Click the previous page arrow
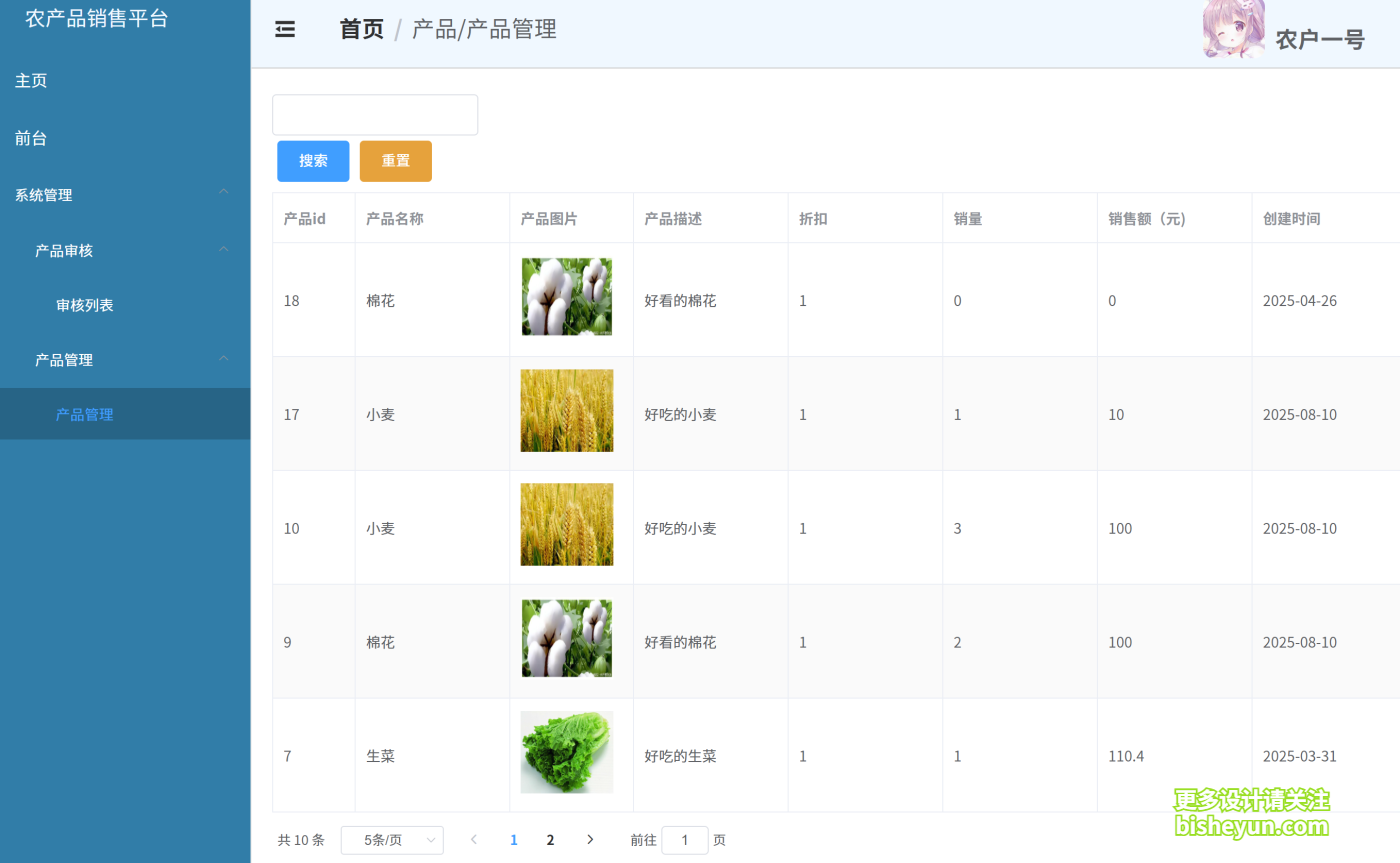 click(x=473, y=840)
